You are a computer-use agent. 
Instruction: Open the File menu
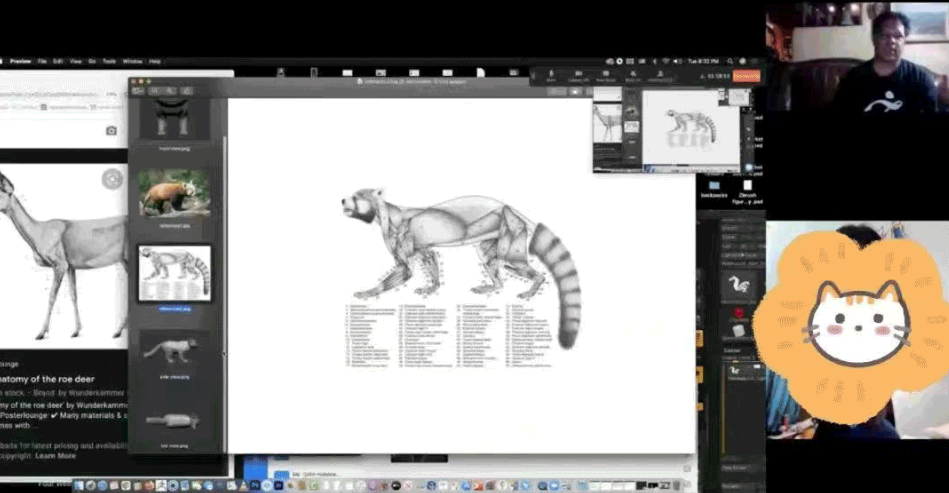[x=42, y=62]
